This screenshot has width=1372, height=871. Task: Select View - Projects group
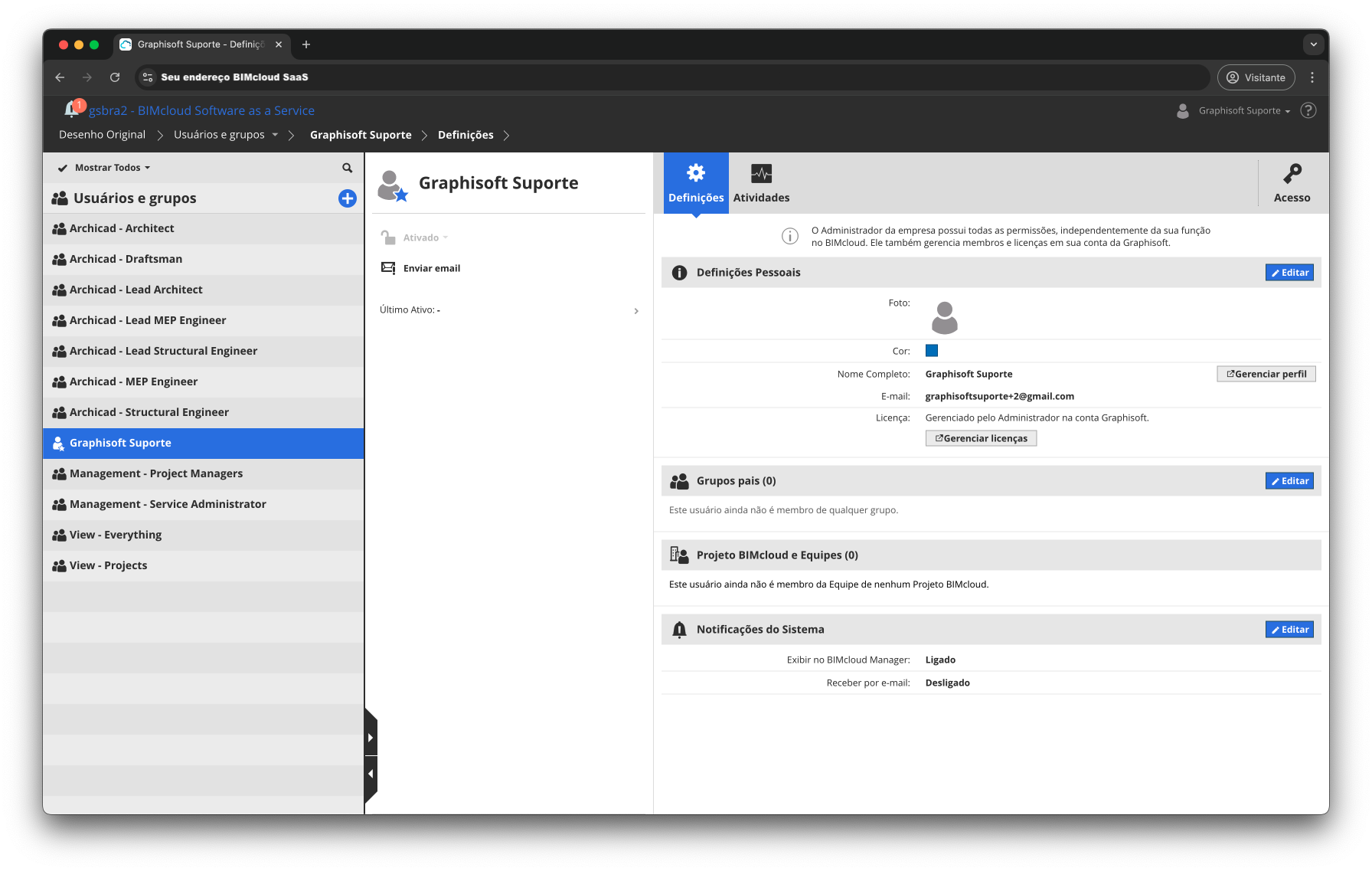point(203,565)
